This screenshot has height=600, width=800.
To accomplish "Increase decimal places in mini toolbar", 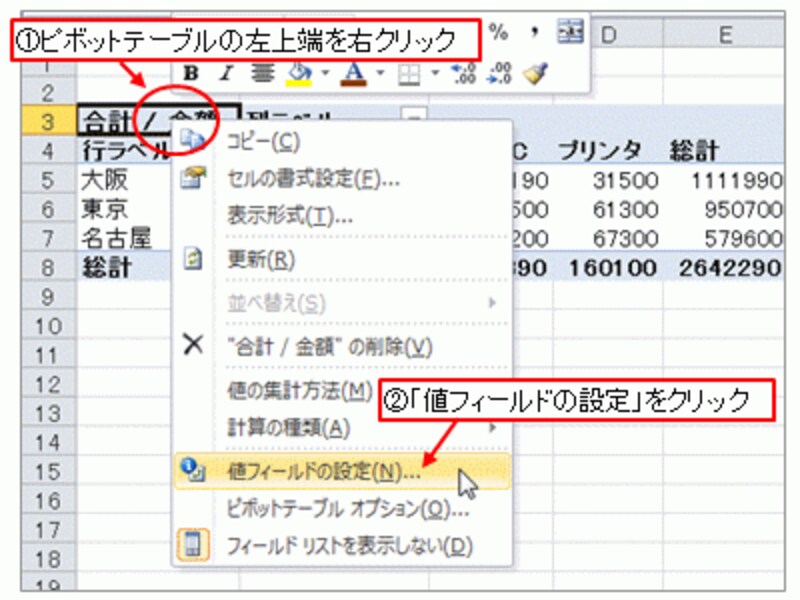I will click(x=465, y=74).
